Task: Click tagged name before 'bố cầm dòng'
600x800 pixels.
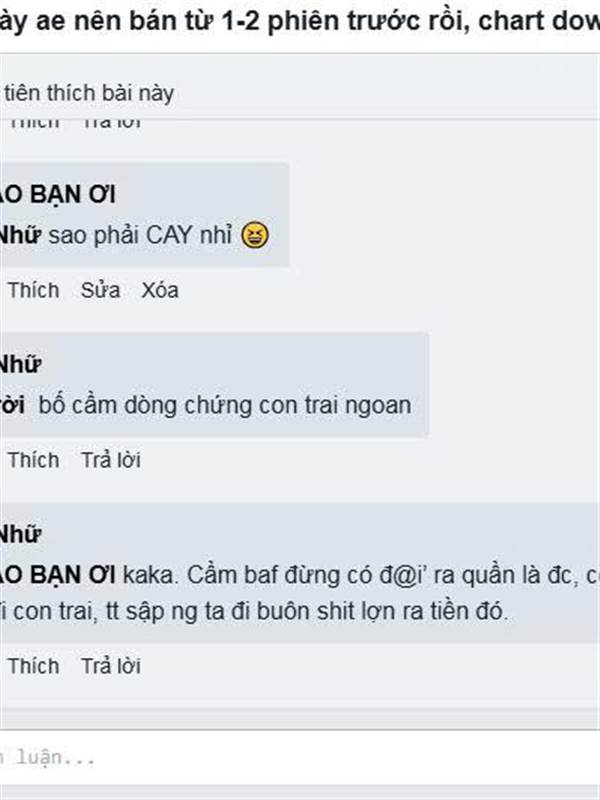Action: (x=12, y=406)
